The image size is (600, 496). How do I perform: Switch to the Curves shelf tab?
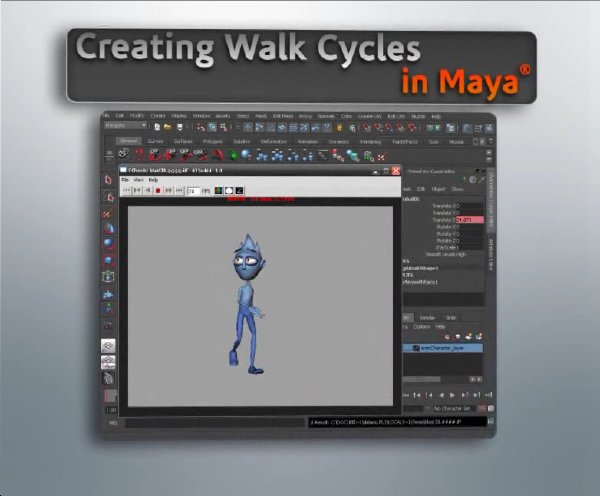pyautogui.click(x=155, y=141)
